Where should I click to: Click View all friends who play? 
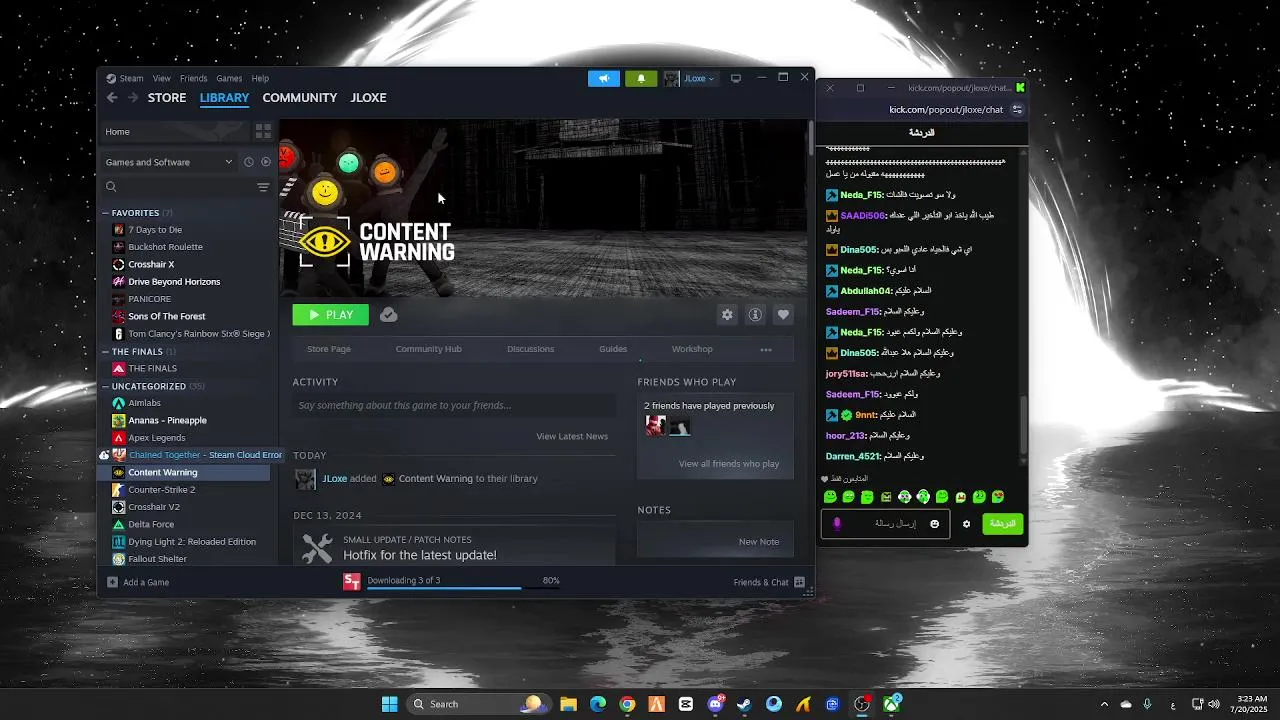pos(729,464)
